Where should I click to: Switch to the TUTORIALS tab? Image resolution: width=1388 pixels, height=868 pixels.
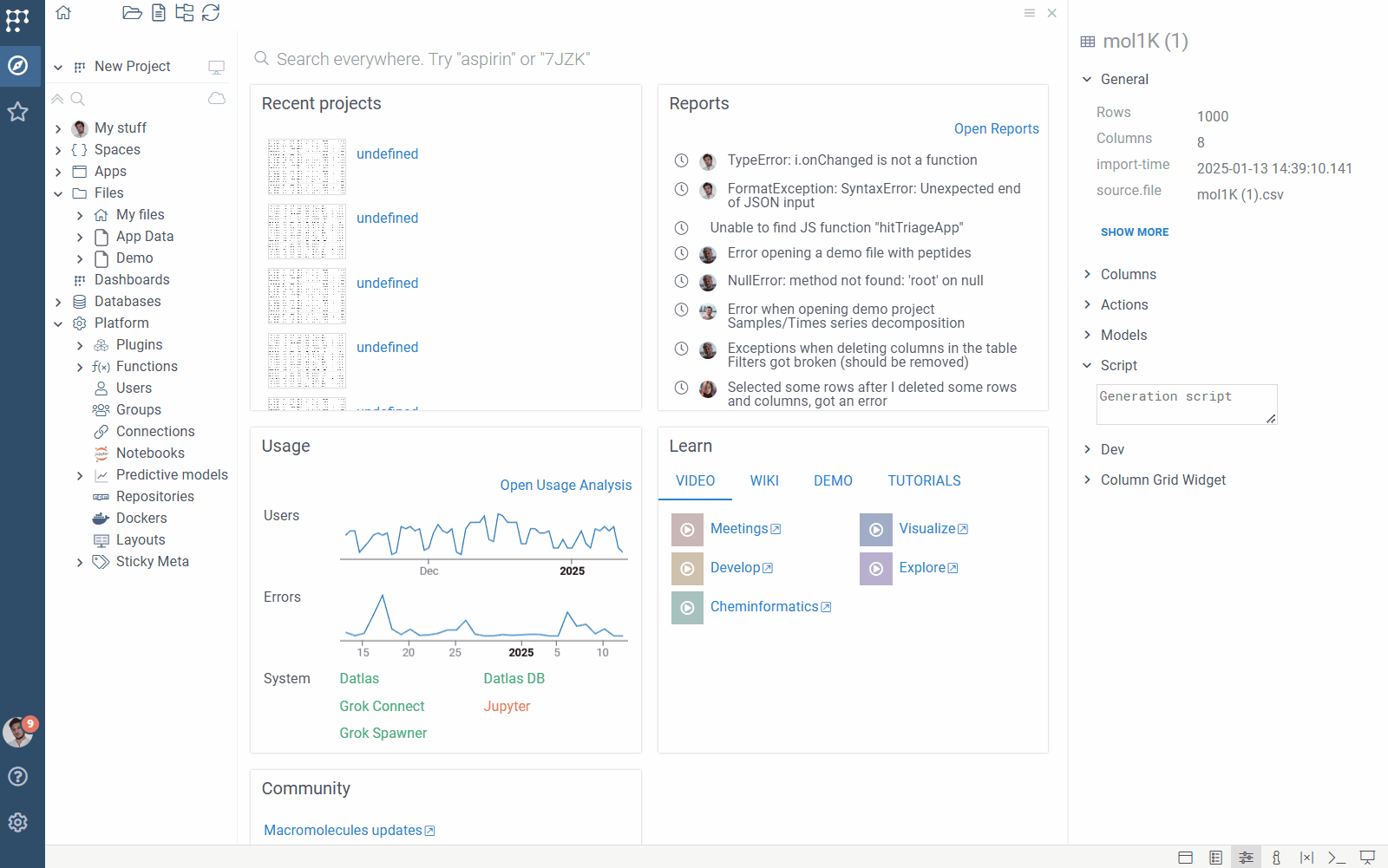924,480
